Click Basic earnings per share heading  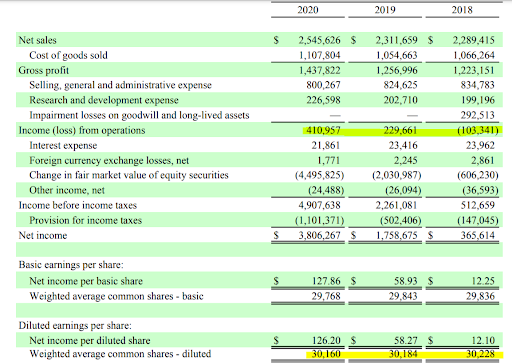click(71, 265)
